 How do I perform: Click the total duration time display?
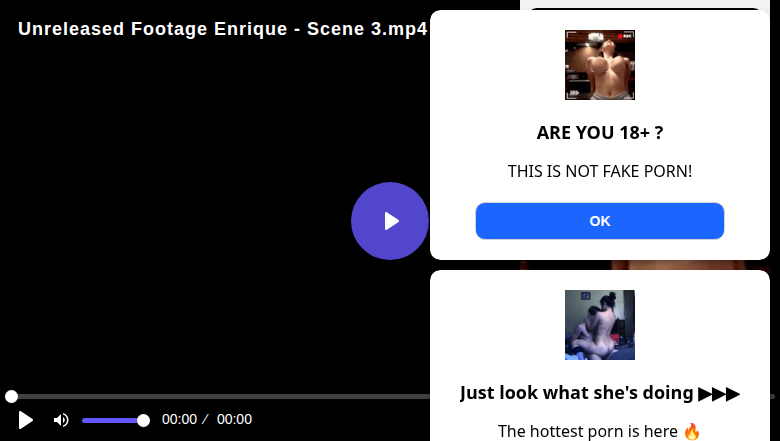[x=234, y=420]
